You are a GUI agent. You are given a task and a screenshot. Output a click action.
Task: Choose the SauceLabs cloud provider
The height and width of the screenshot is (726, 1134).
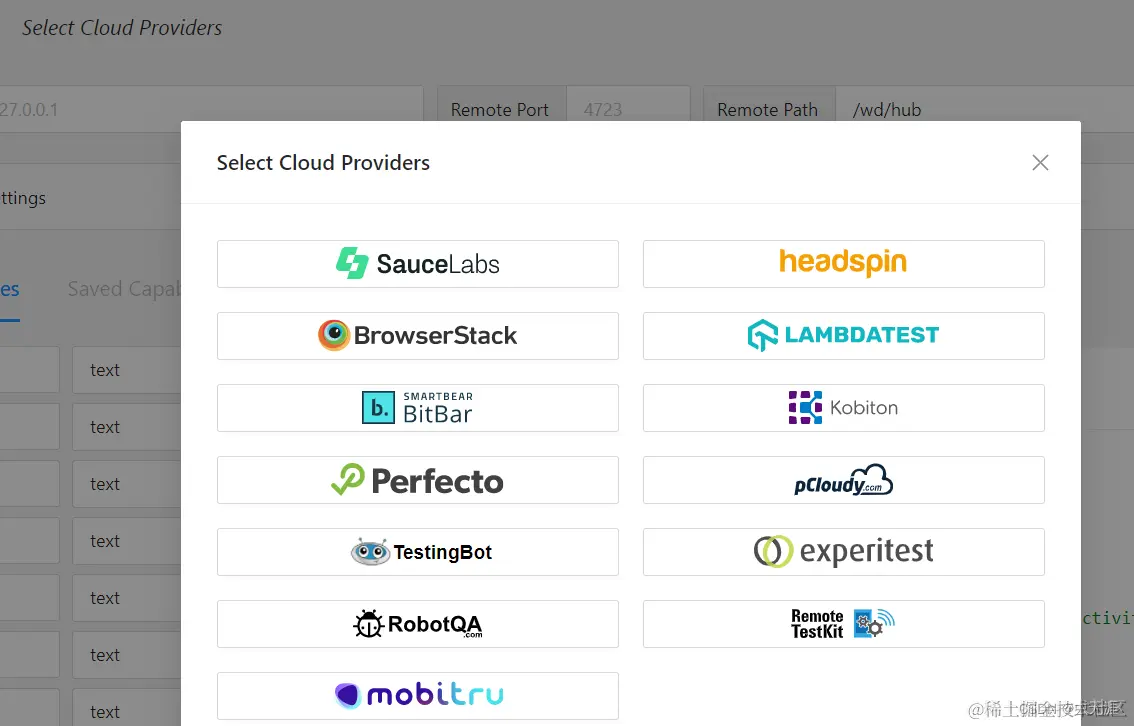coord(417,264)
